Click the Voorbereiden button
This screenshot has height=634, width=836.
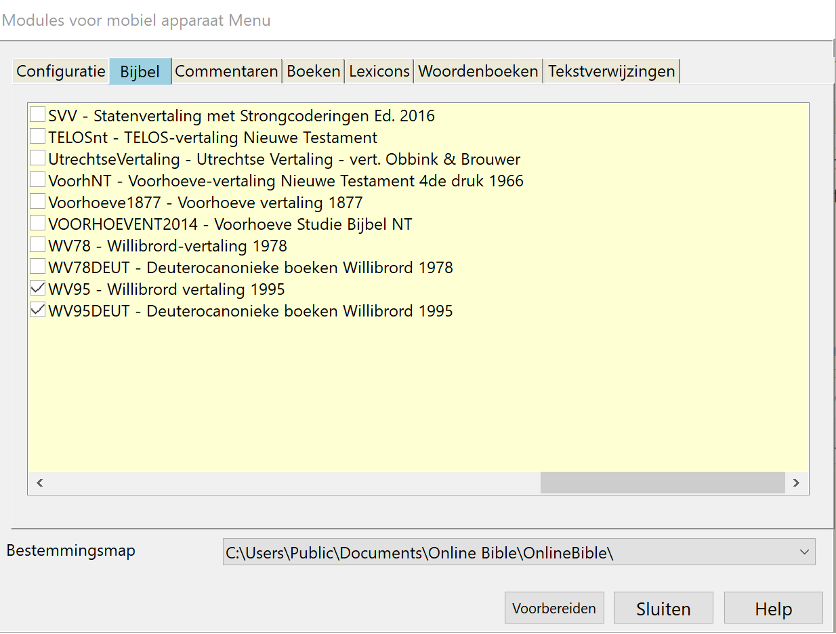point(554,608)
